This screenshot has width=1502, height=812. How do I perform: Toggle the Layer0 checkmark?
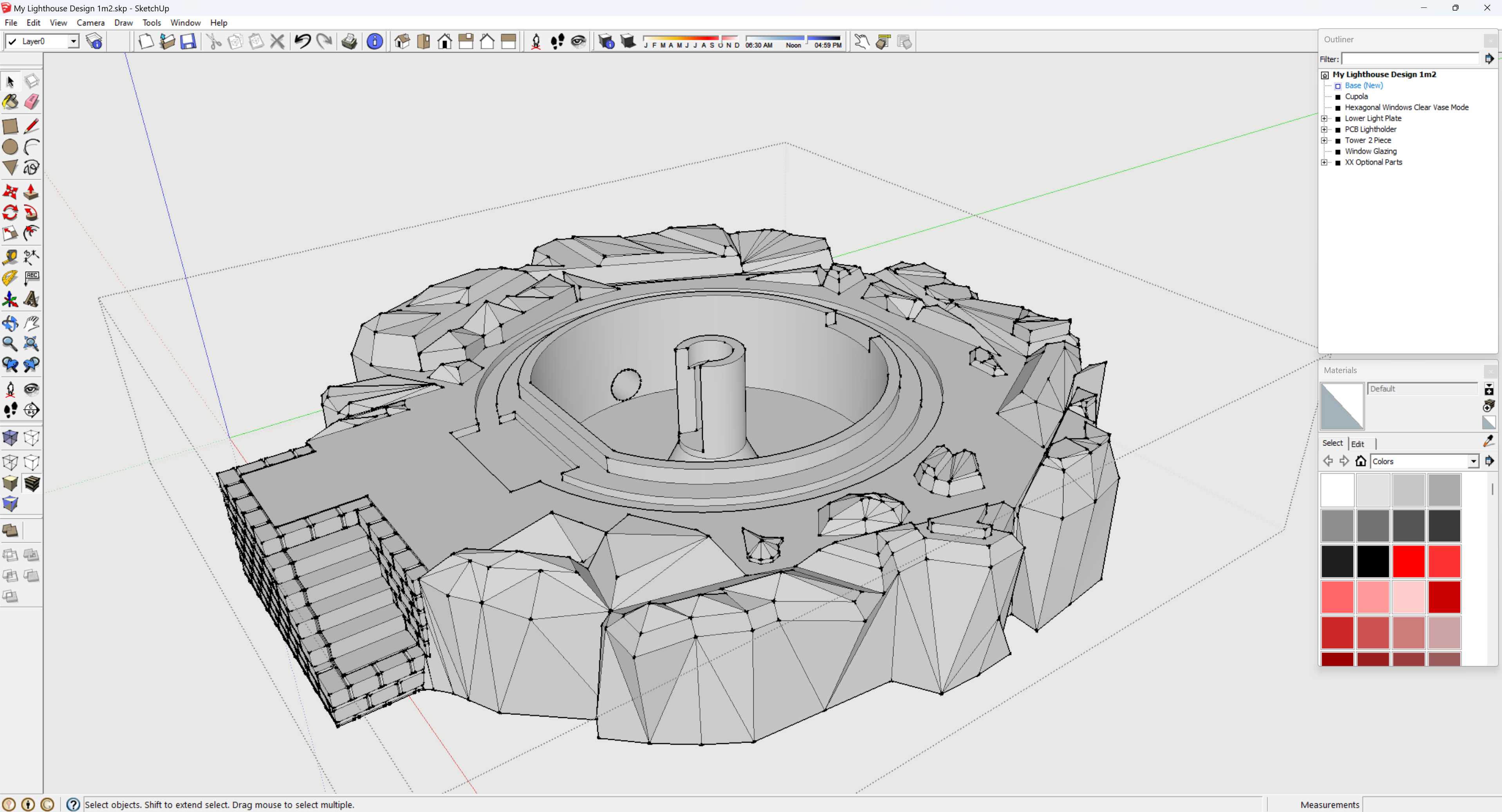[12, 42]
